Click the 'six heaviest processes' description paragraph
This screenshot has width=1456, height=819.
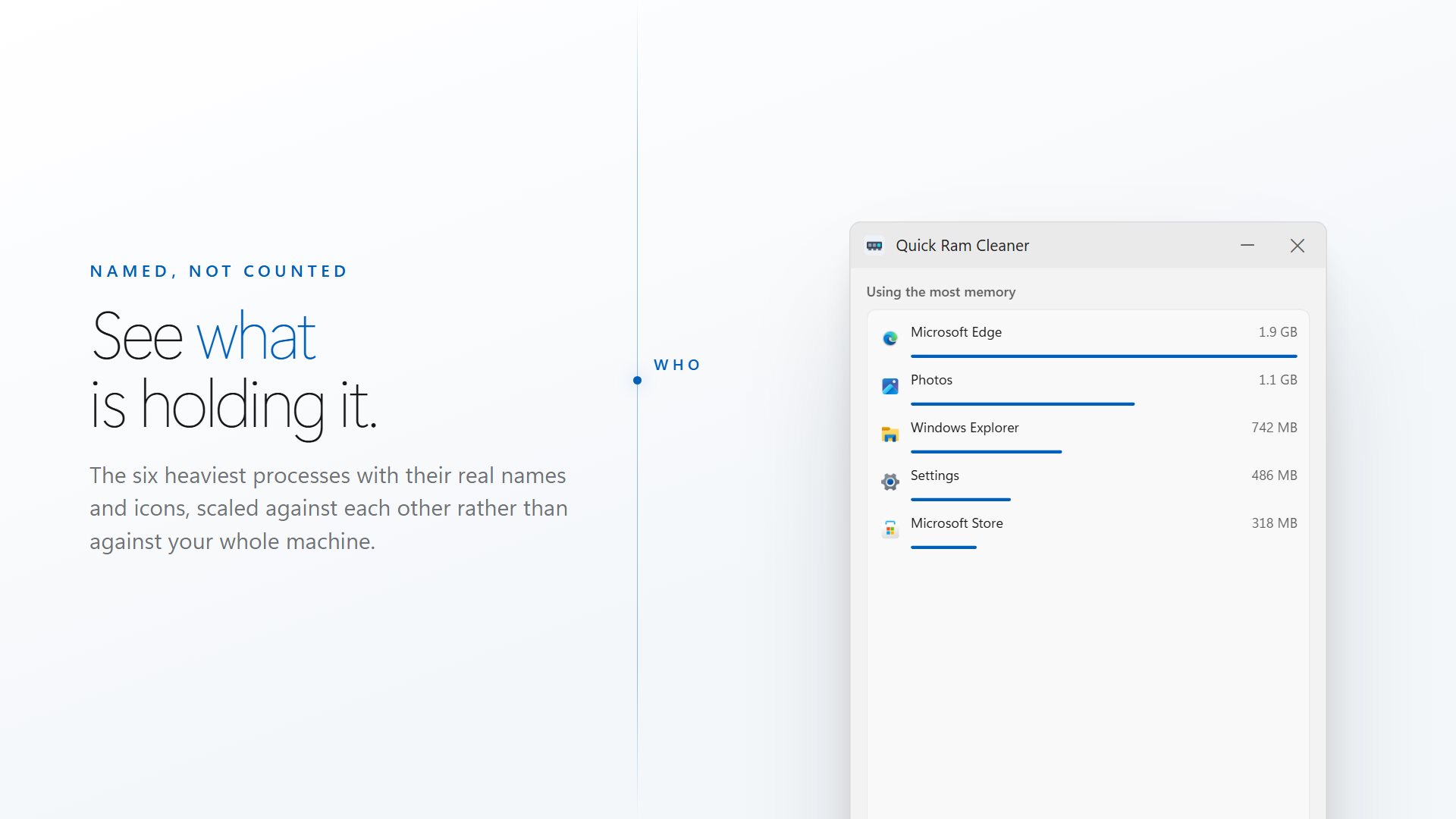point(328,508)
